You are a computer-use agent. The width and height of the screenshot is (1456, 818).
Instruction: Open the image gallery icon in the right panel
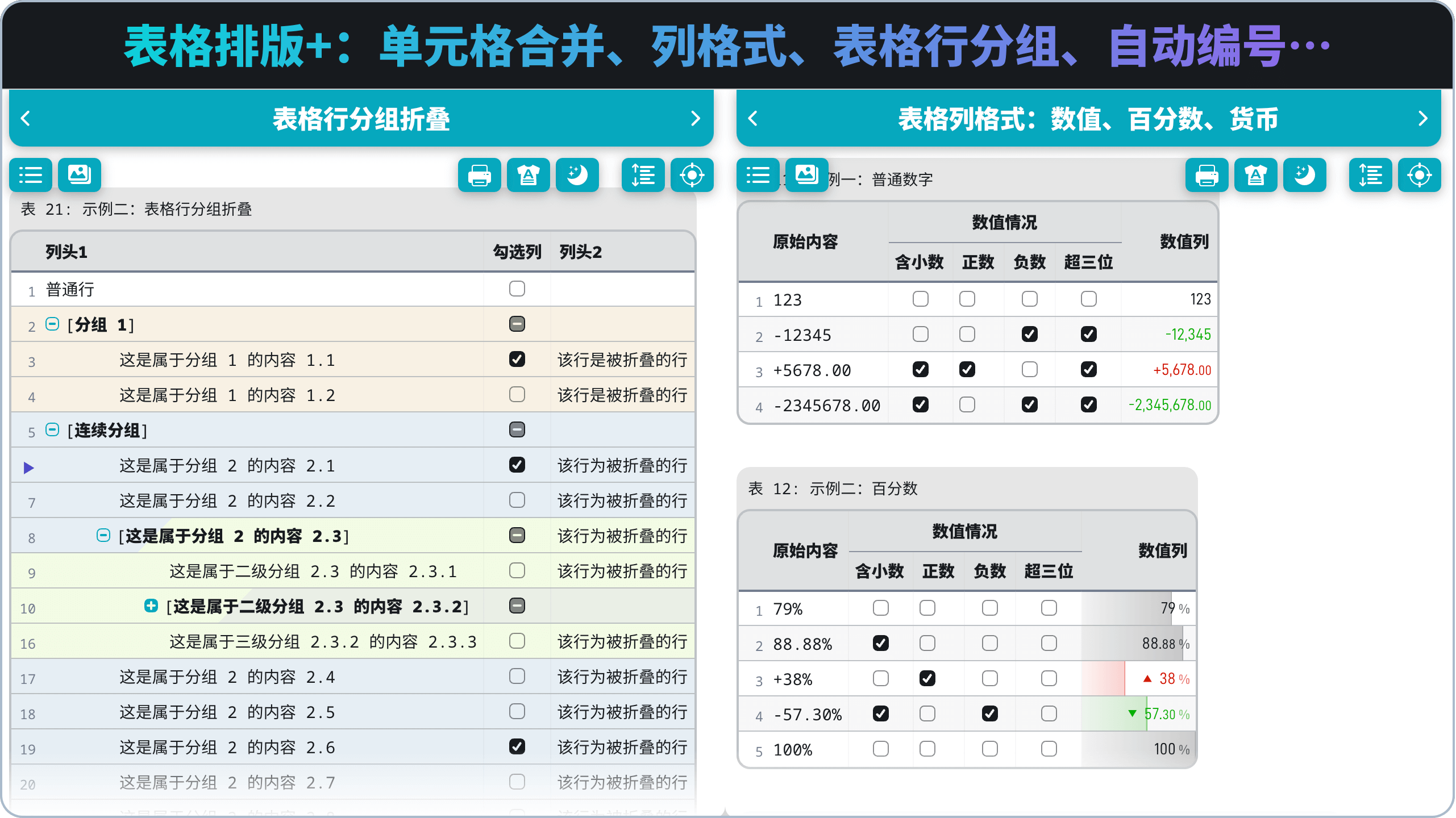(807, 175)
